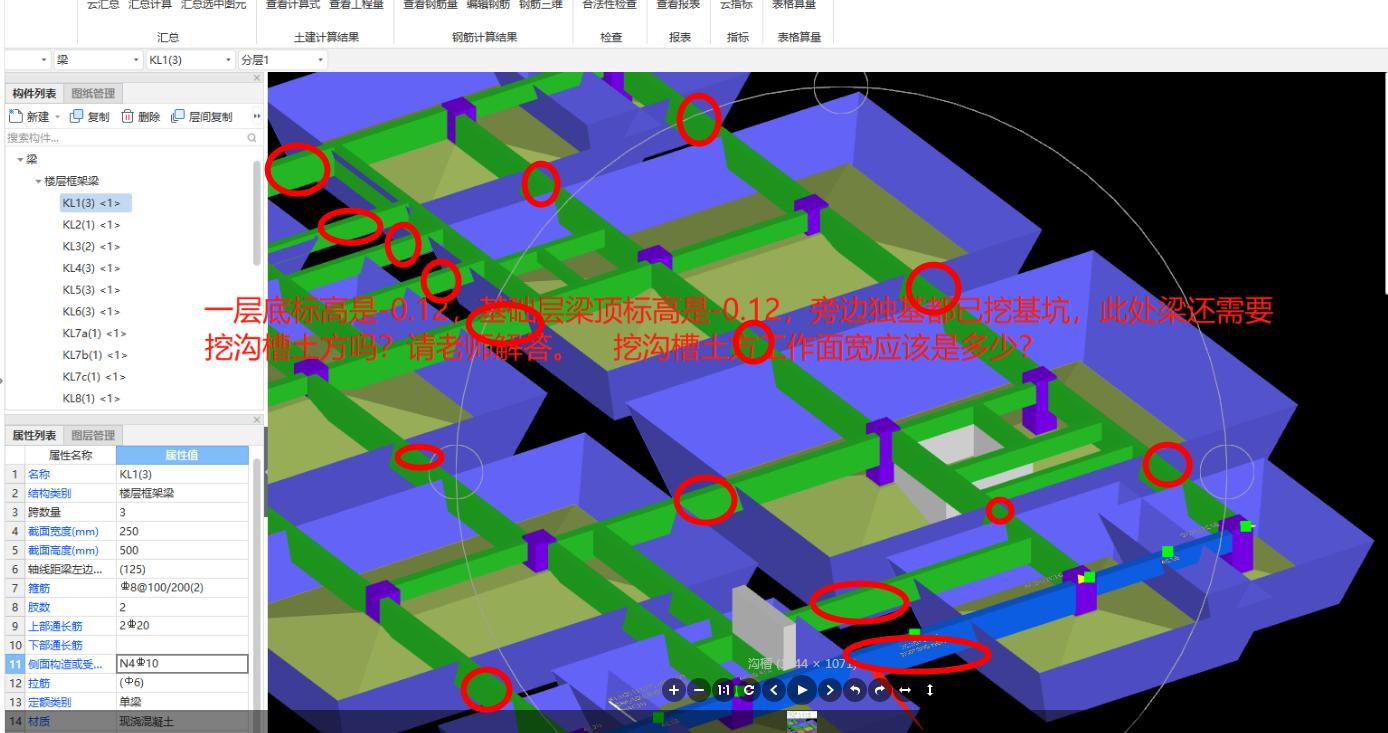Flip image vertically with up-down arrow
Viewport: 1388px width, 733px height.
coord(930,690)
